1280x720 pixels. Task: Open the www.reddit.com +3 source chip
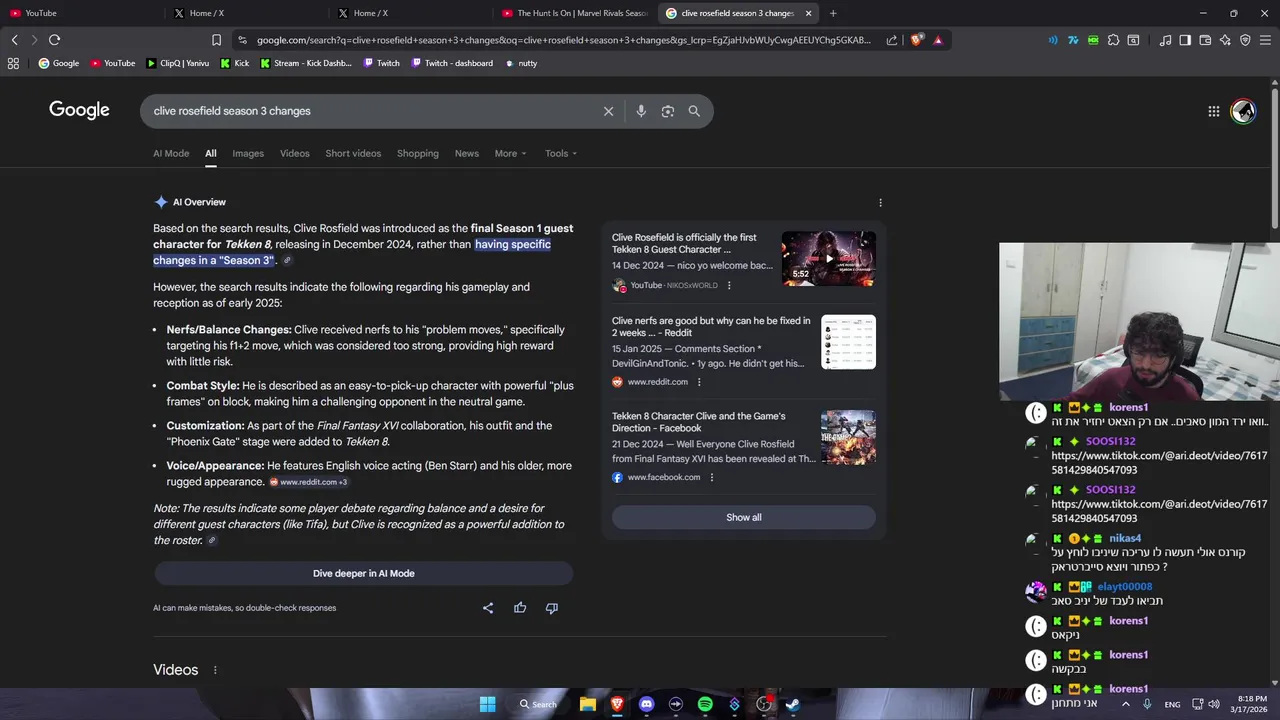click(308, 482)
